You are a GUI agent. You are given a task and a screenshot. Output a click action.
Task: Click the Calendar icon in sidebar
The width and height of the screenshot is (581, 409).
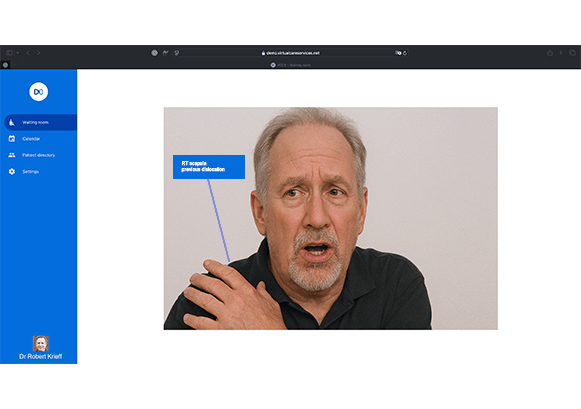point(12,139)
